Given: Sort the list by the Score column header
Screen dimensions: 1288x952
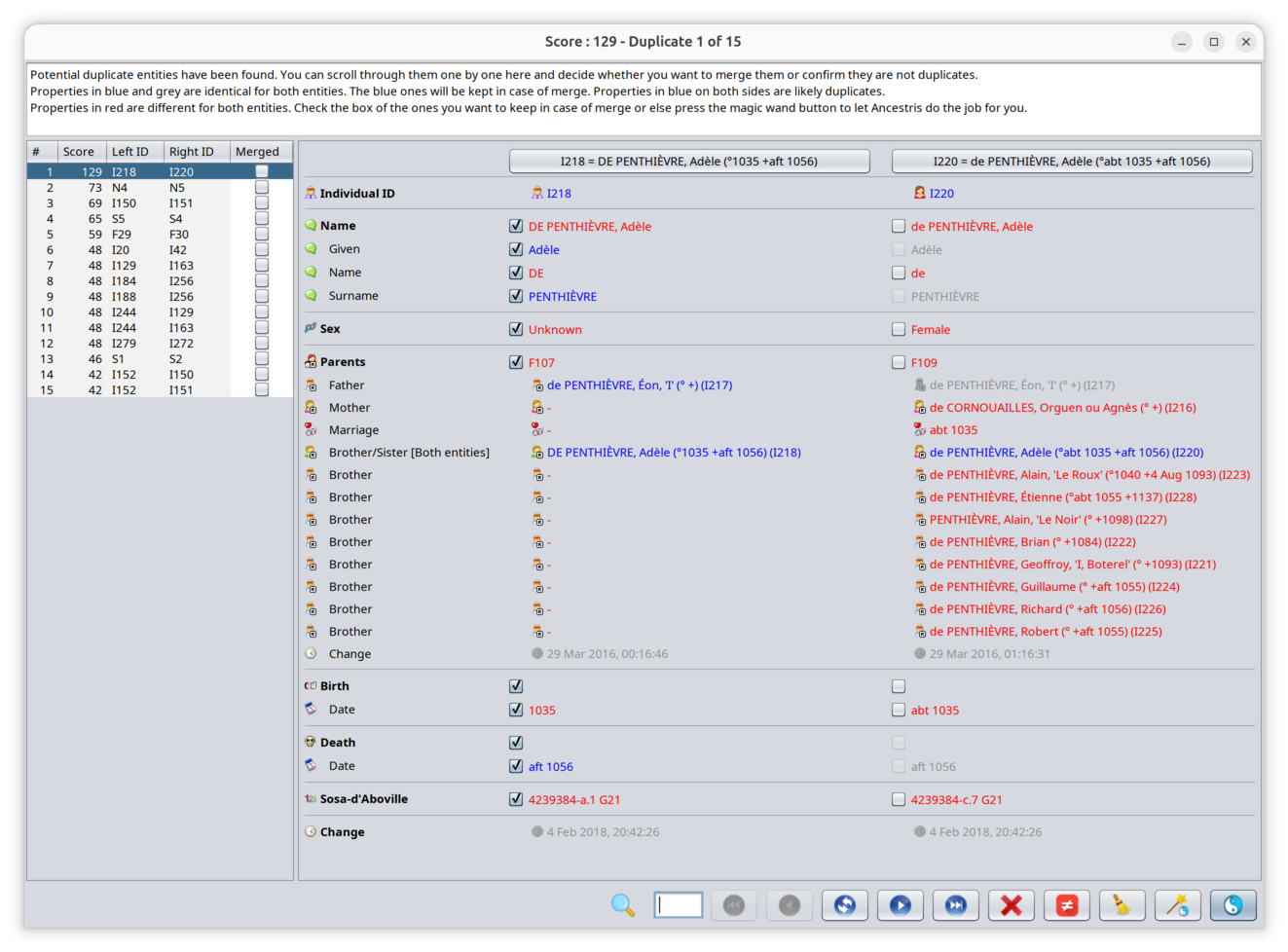Looking at the screenshot, I should pos(79,152).
